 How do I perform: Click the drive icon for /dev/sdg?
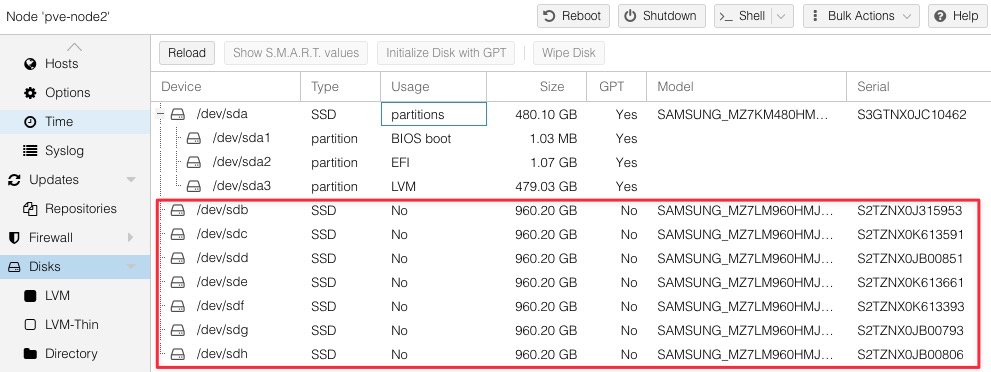(x=178, y=330)
